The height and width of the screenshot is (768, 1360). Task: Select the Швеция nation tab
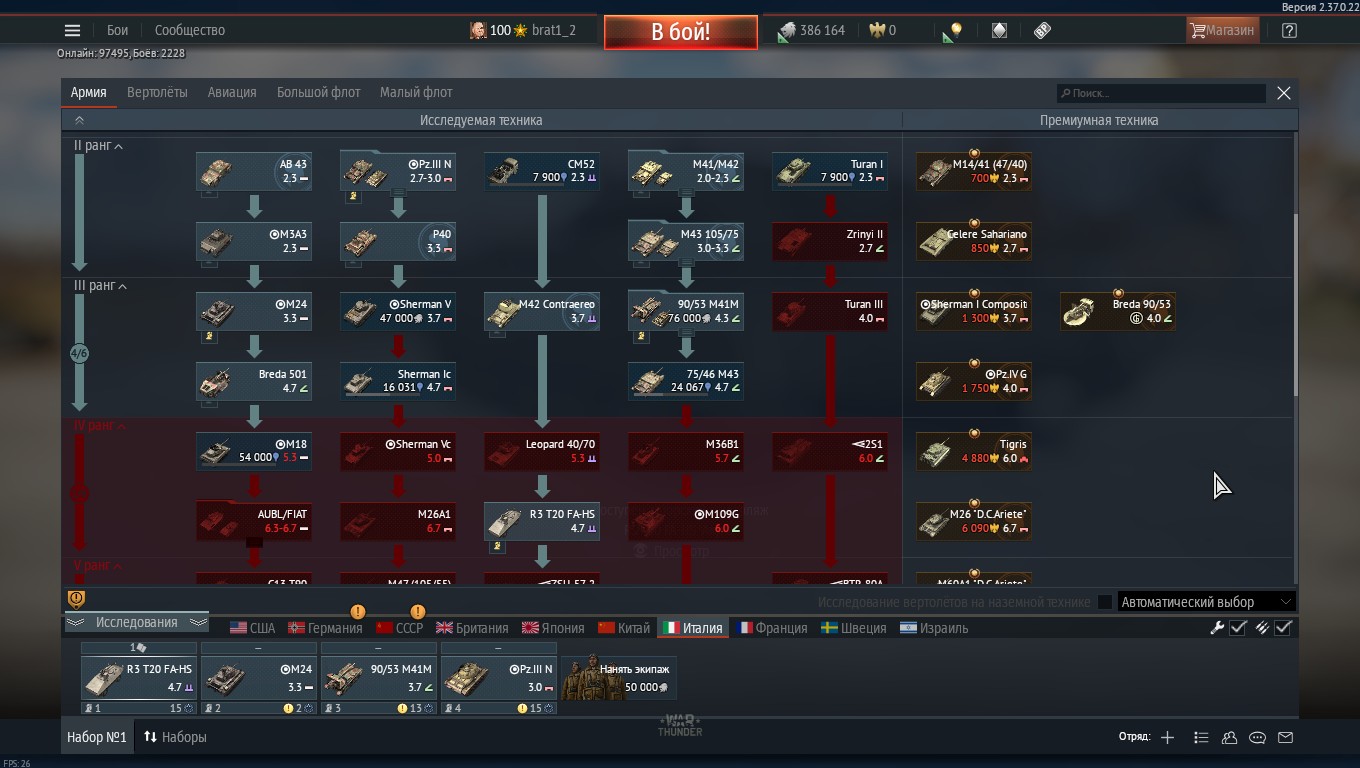[x=853, y=628]
